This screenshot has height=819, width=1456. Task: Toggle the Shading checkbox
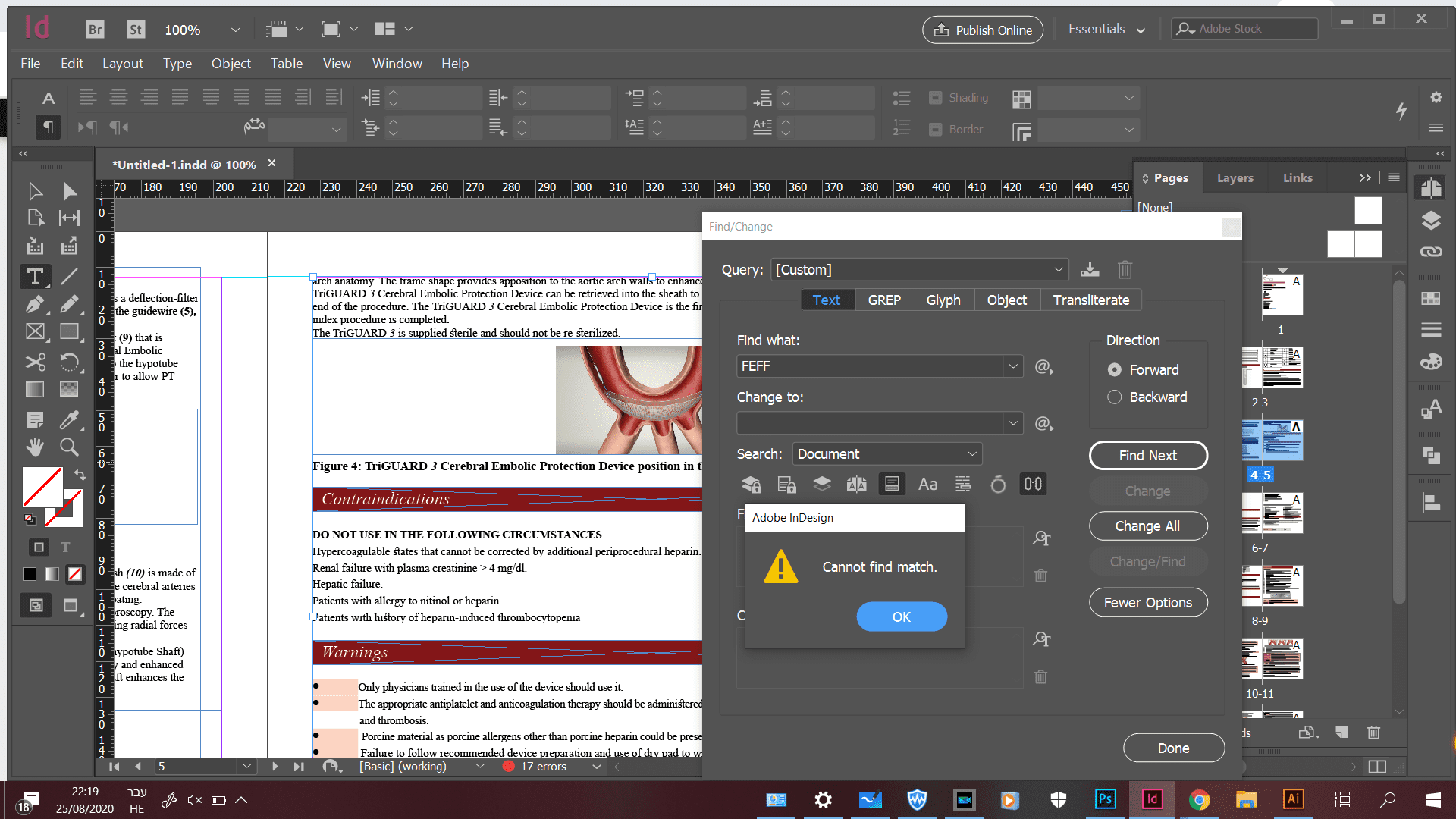coord(936,98)
